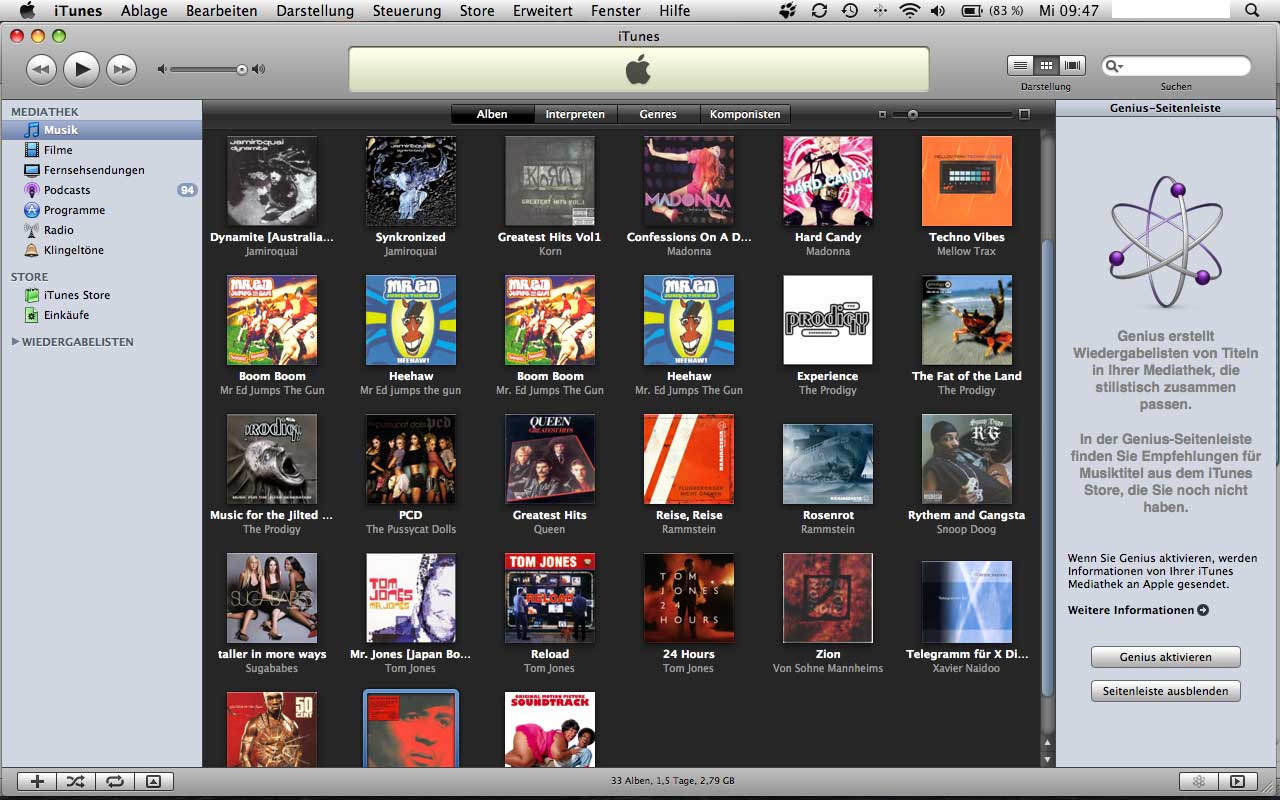
Task: Follow the Weitere Informationen link
Action: (1137, 610)
